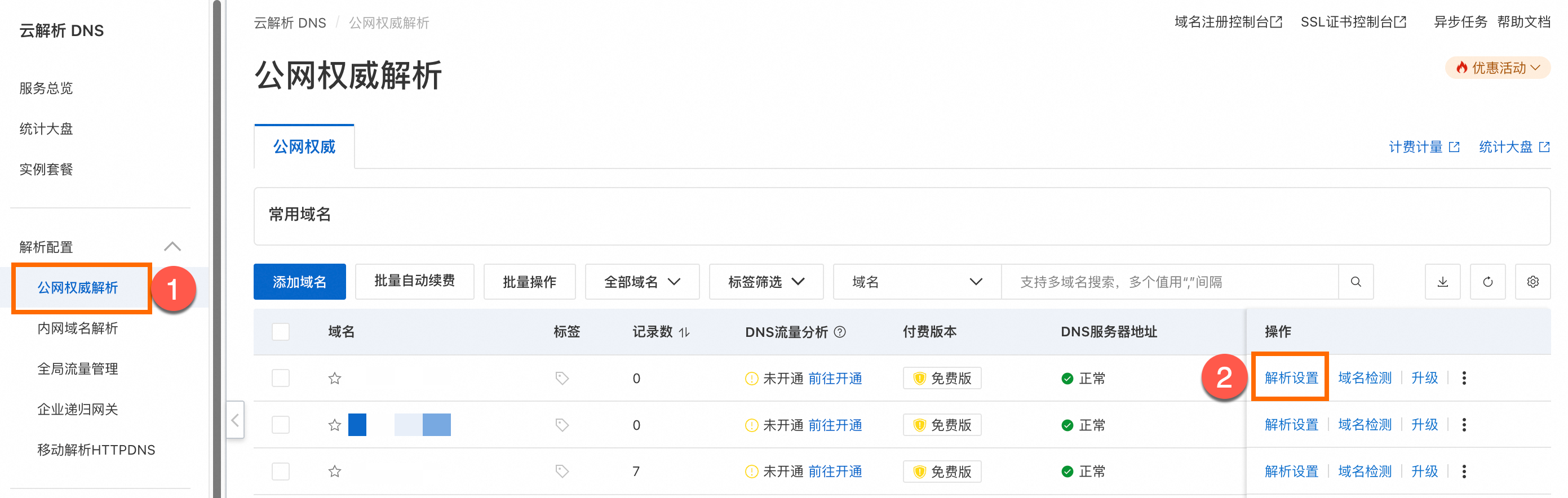
Task: Check the first domain row checkbox
Action: point(281,378)
